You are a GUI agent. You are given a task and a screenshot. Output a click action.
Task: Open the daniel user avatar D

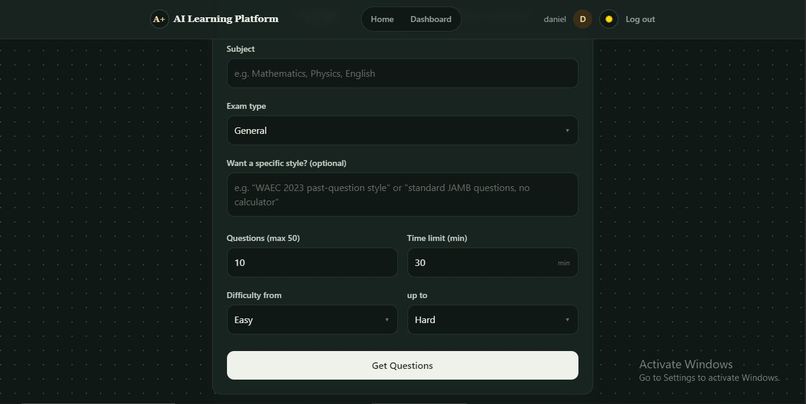coord(582,19)
